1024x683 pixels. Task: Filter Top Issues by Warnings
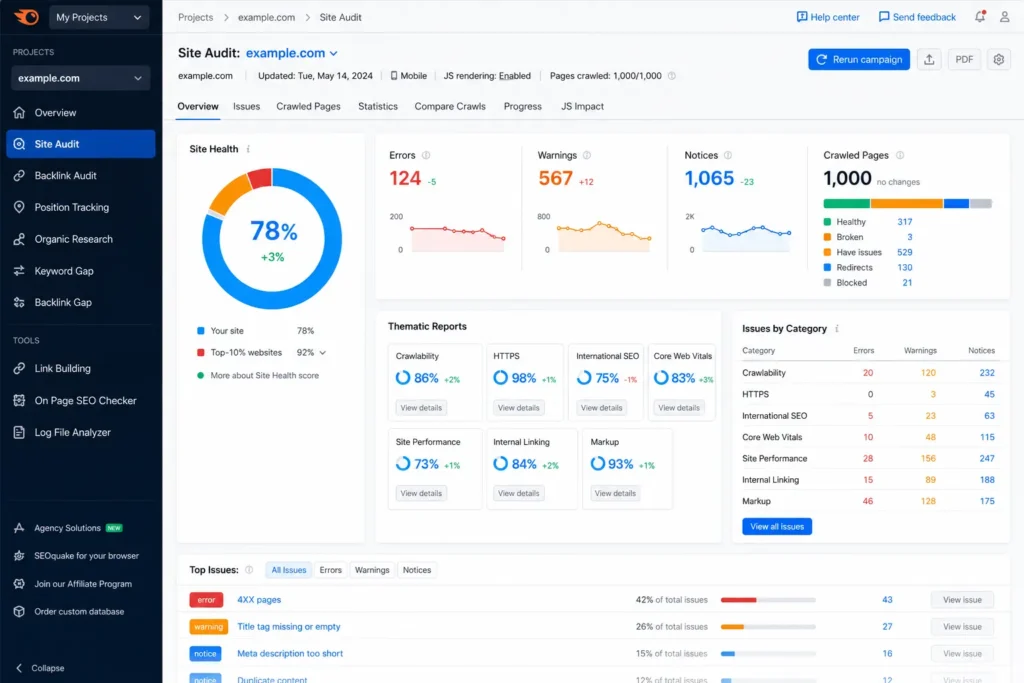(x=372, y=570)
